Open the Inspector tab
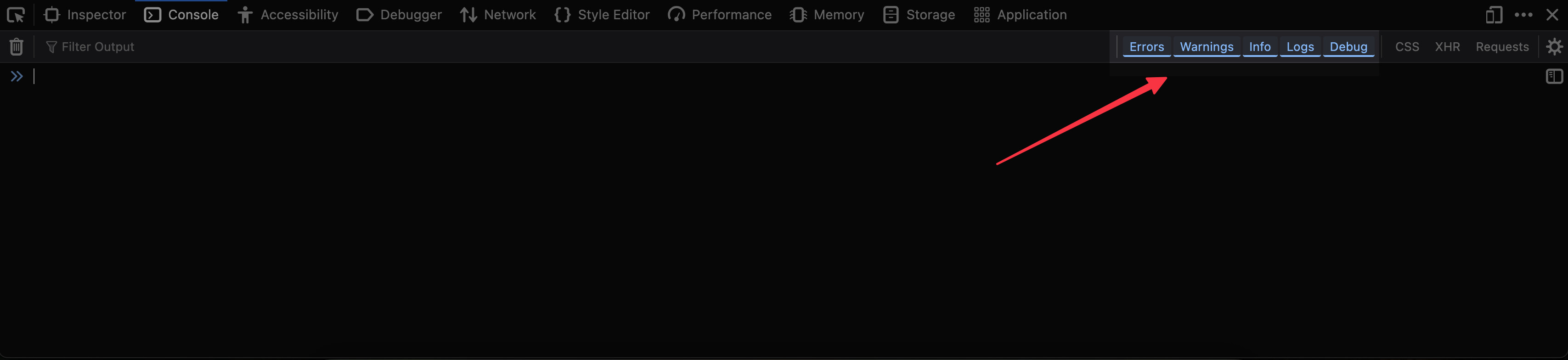1568x360 pixels. pyautogui.click(x=85, y=15)
